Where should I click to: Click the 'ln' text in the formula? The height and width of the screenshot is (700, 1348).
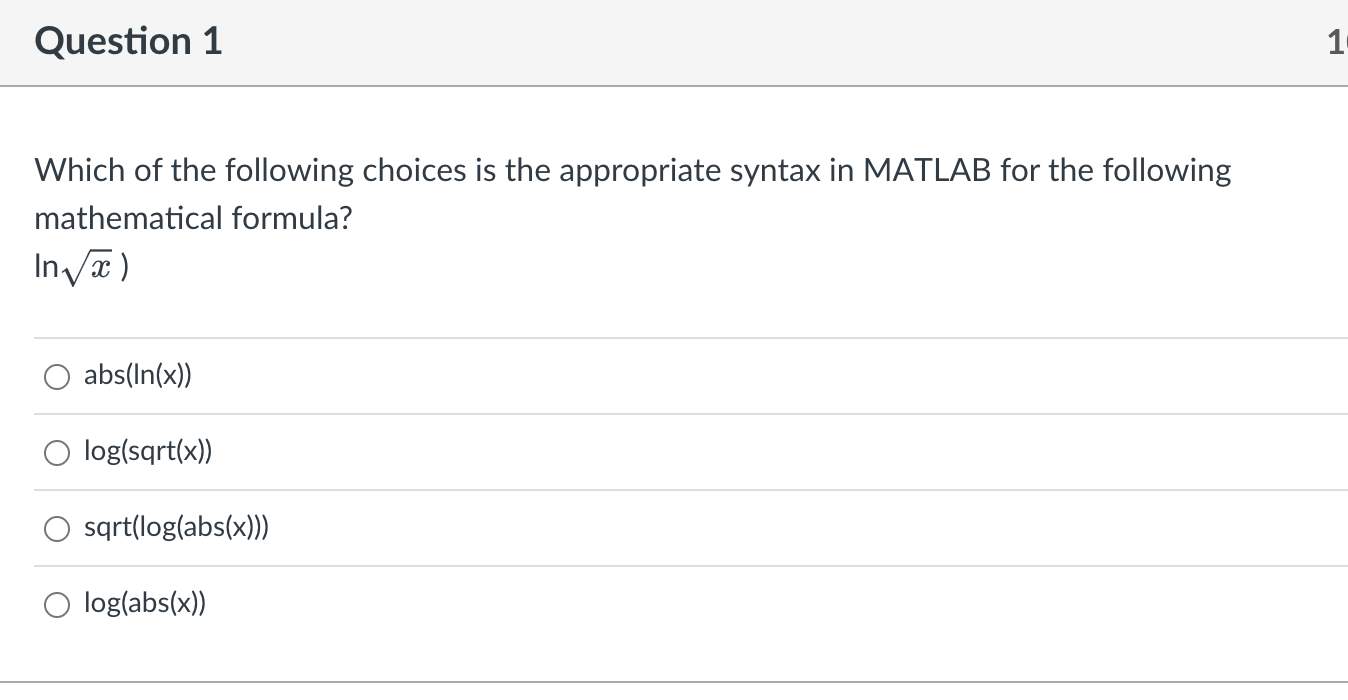pos(46,267)
